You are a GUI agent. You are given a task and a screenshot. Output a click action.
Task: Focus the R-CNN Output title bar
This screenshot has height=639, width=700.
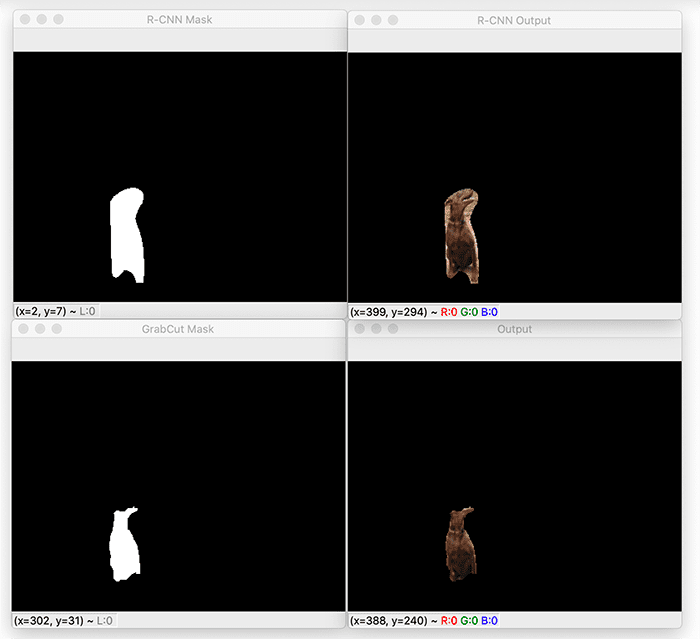click(x=514, y=20)
